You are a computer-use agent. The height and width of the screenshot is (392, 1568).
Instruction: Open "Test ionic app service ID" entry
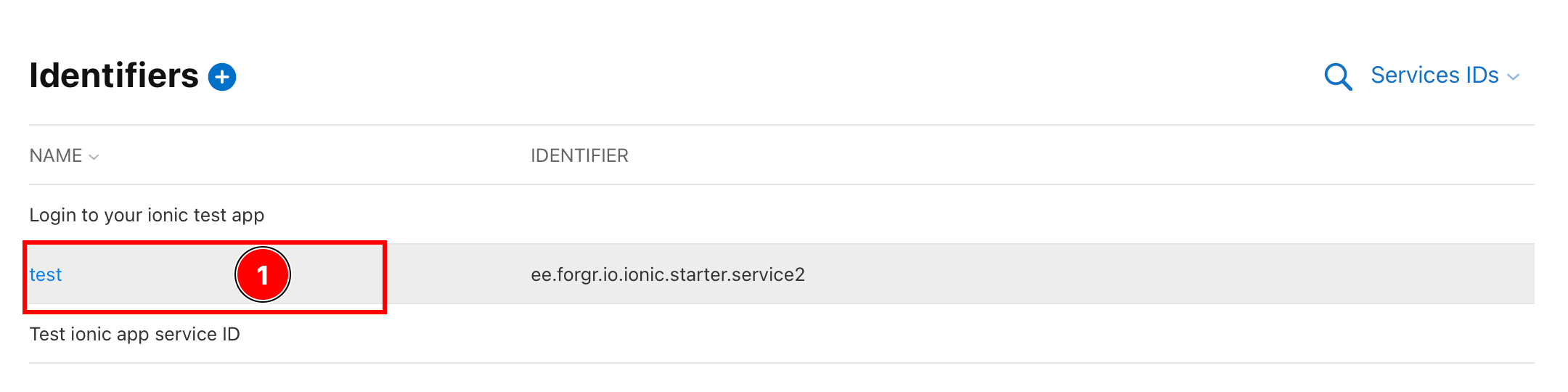(134, 335)
